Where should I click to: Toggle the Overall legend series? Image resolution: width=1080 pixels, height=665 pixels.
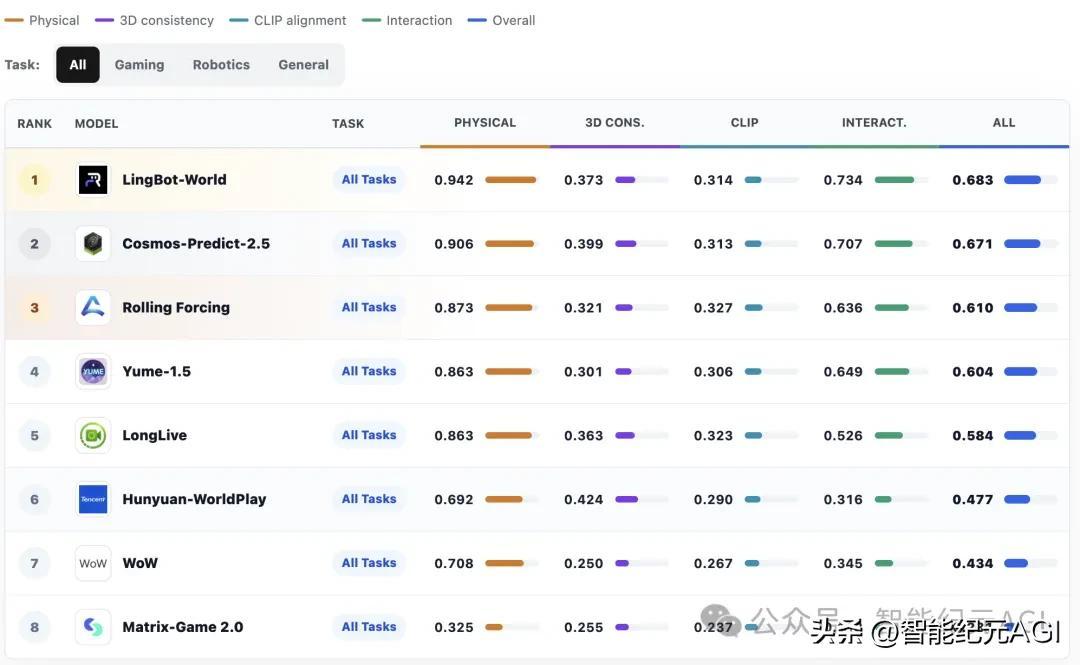coord(501,21)
